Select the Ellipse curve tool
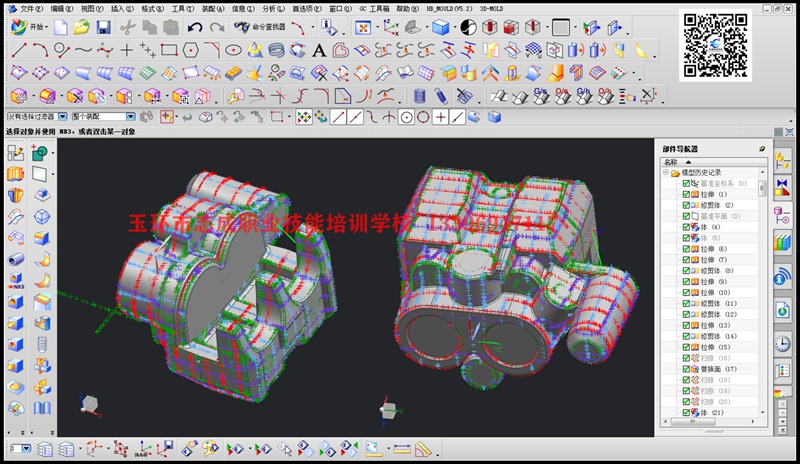 [233, 50]
